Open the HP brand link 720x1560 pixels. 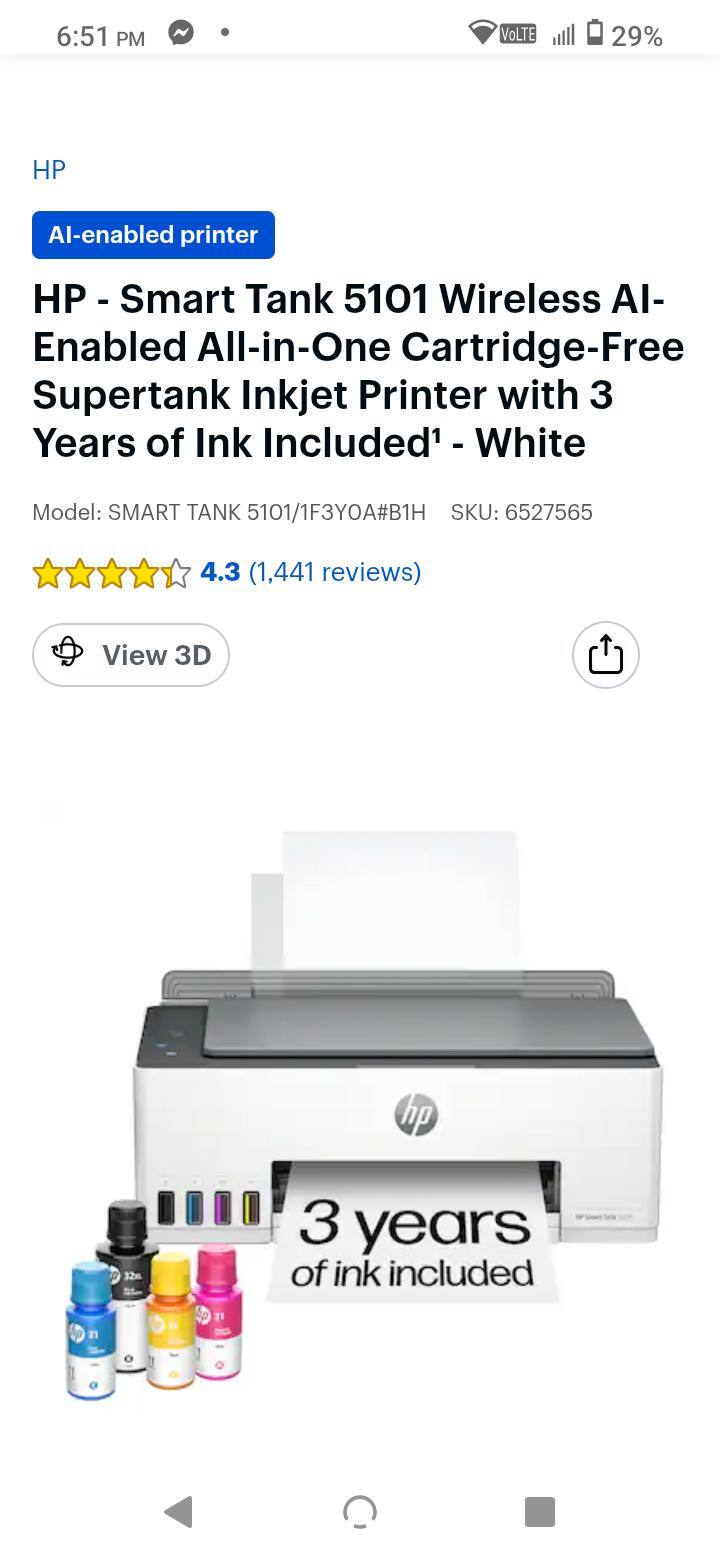(49, 170)
